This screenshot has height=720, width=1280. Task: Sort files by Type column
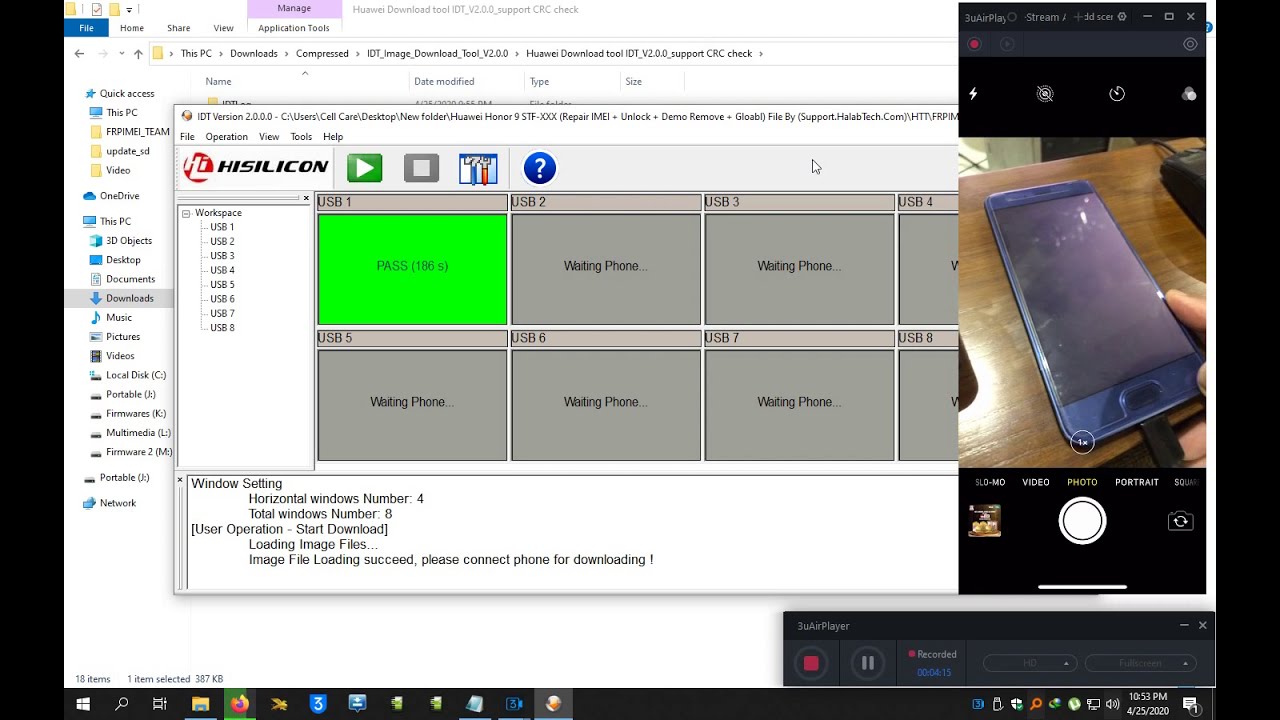coord(539,82)
